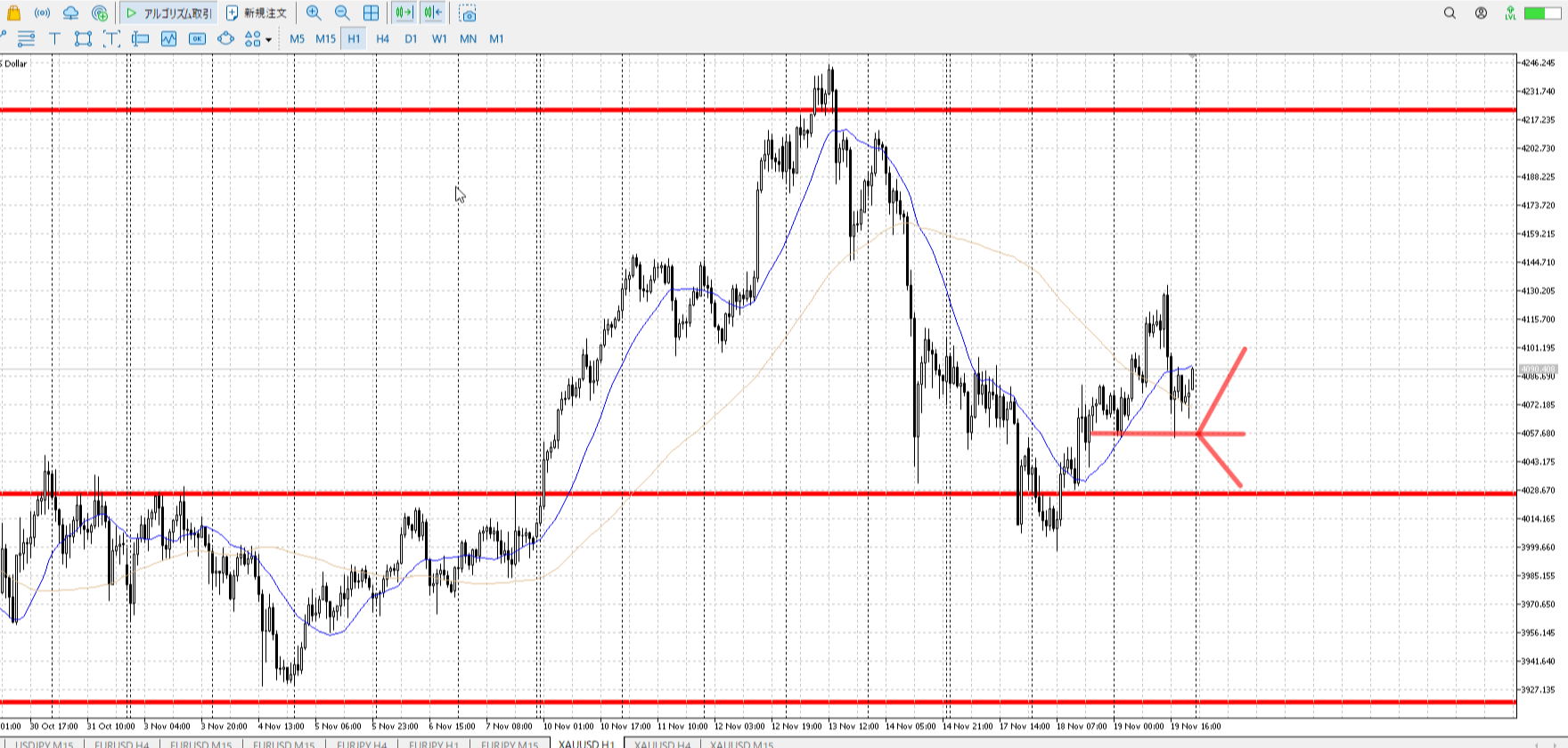
Task: Open the Market shopping bag icon
Action: (x=13, y=13)
